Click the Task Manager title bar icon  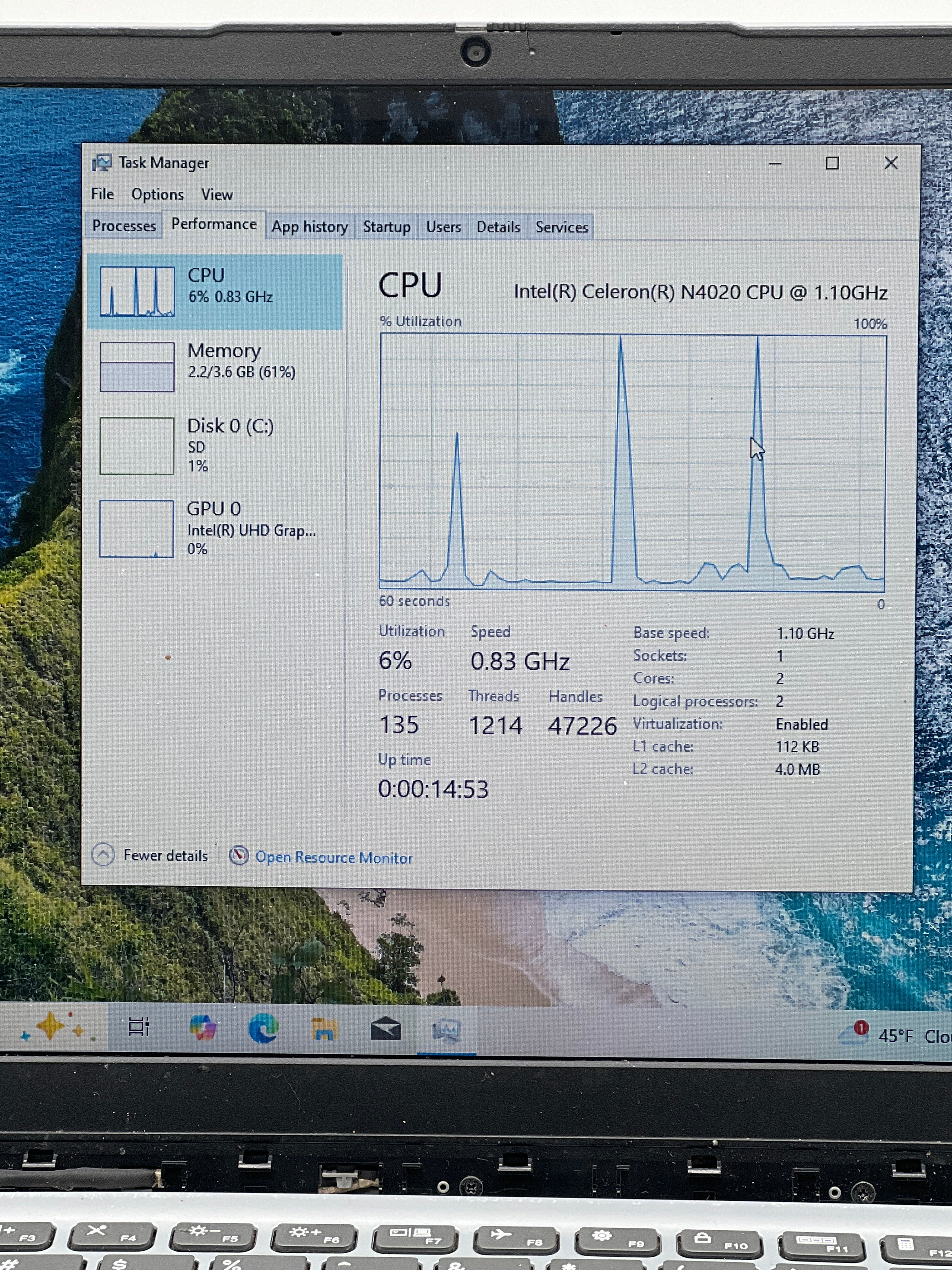[x=102, y=163]
